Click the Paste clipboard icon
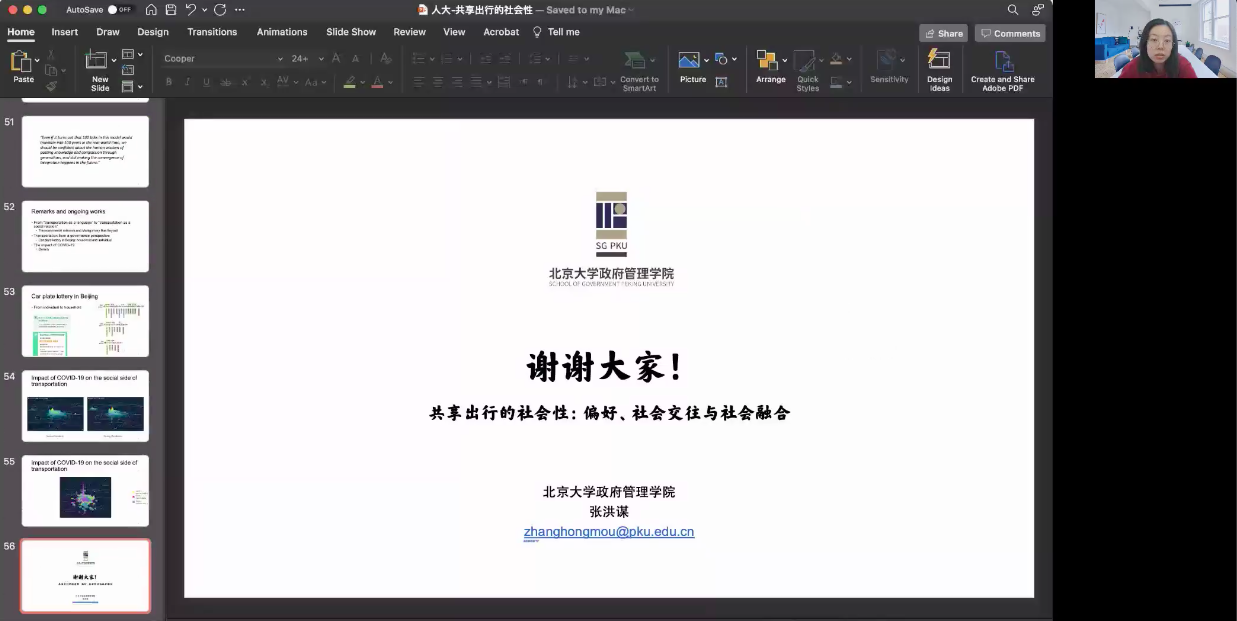 [x=22, y=64]
